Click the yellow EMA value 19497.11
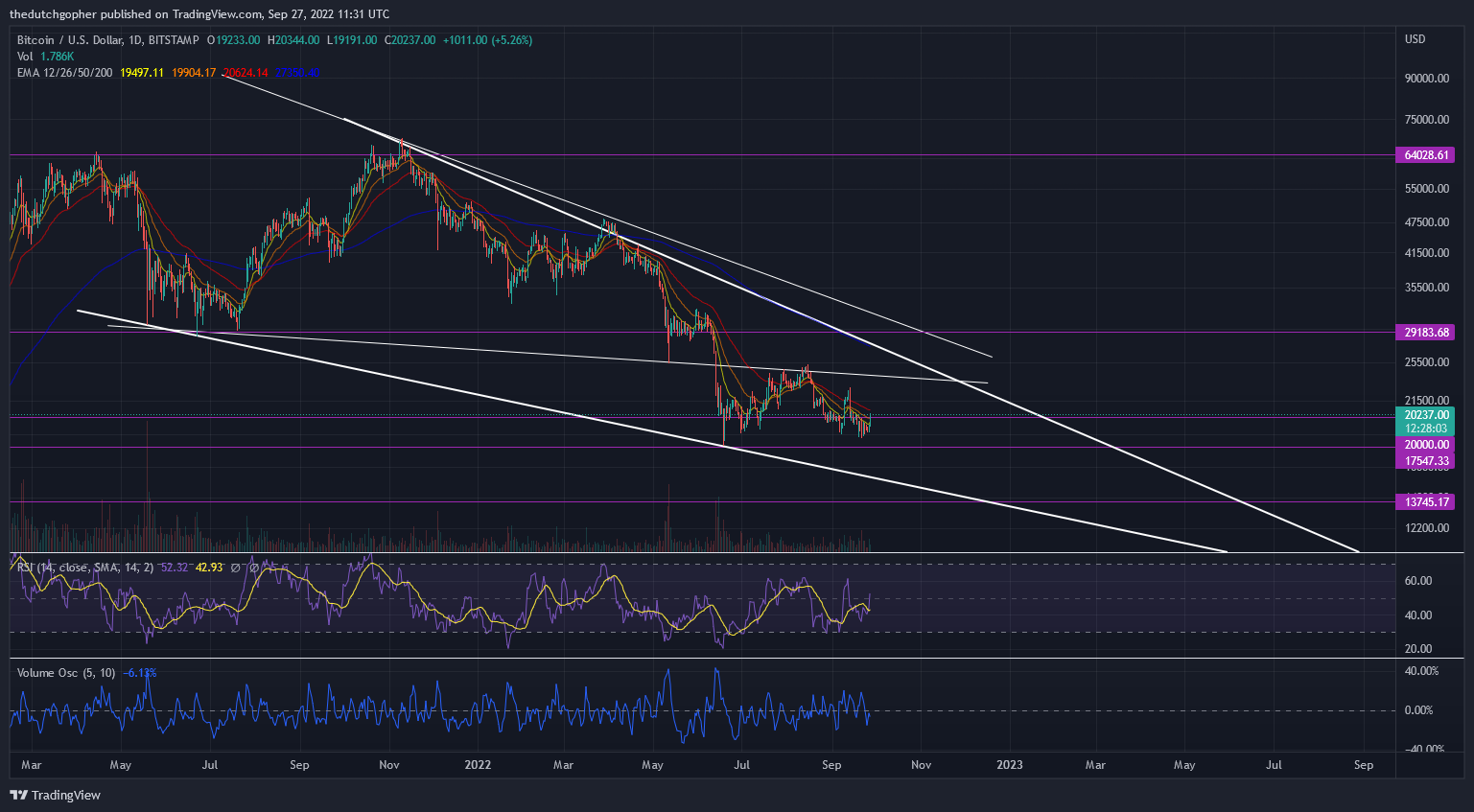The width and height of the screenshot is (1474, 812). tap(142, 73)
